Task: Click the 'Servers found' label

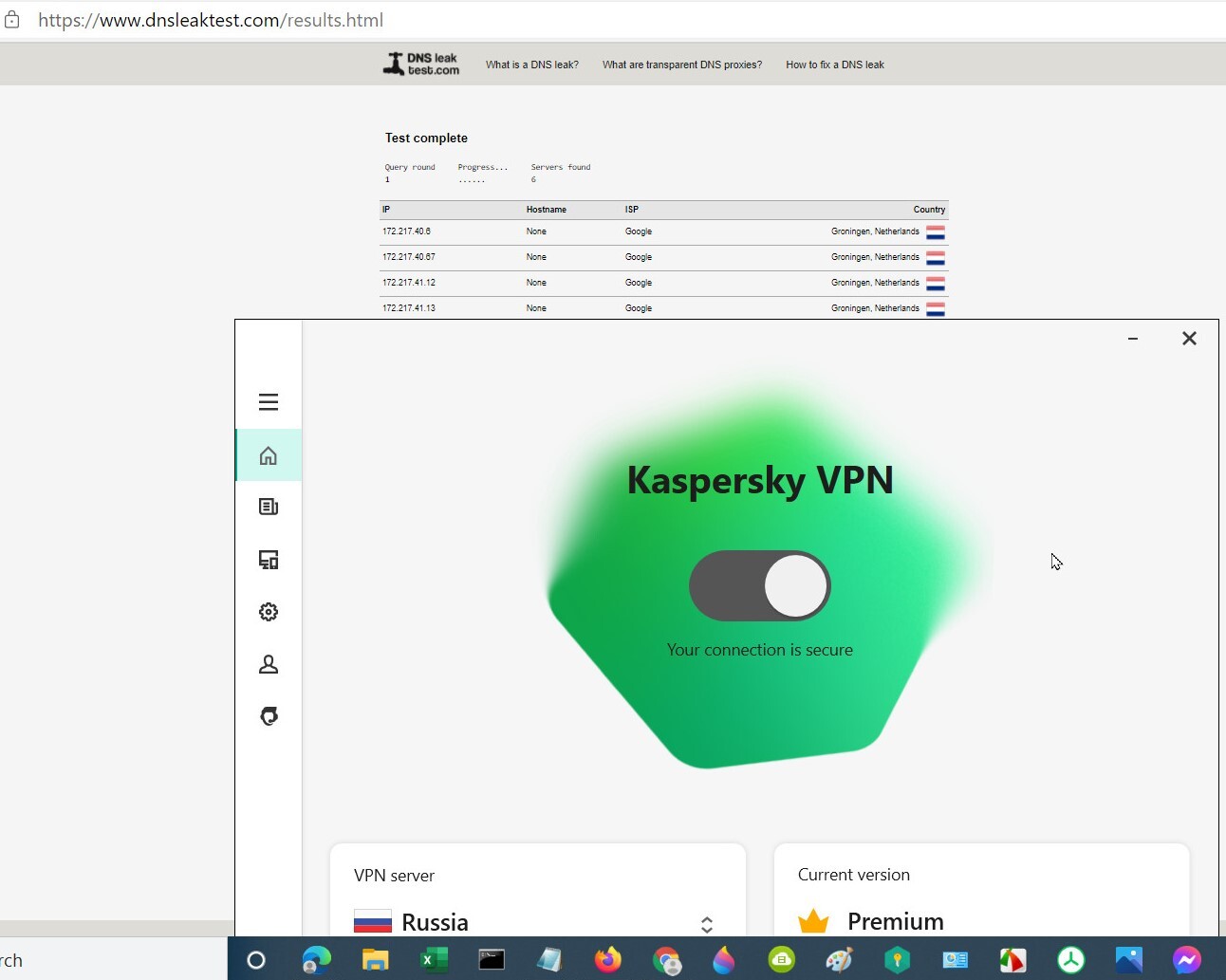Action: click(561, 167)
